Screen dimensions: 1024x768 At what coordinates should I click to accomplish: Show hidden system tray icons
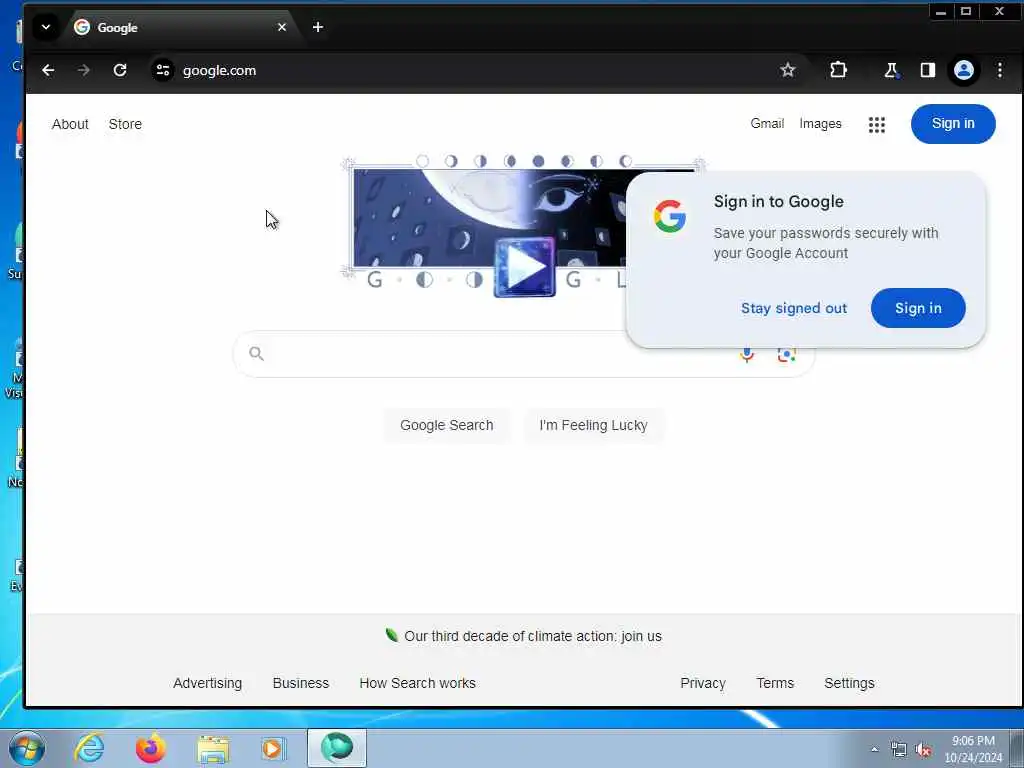point(874,750)
